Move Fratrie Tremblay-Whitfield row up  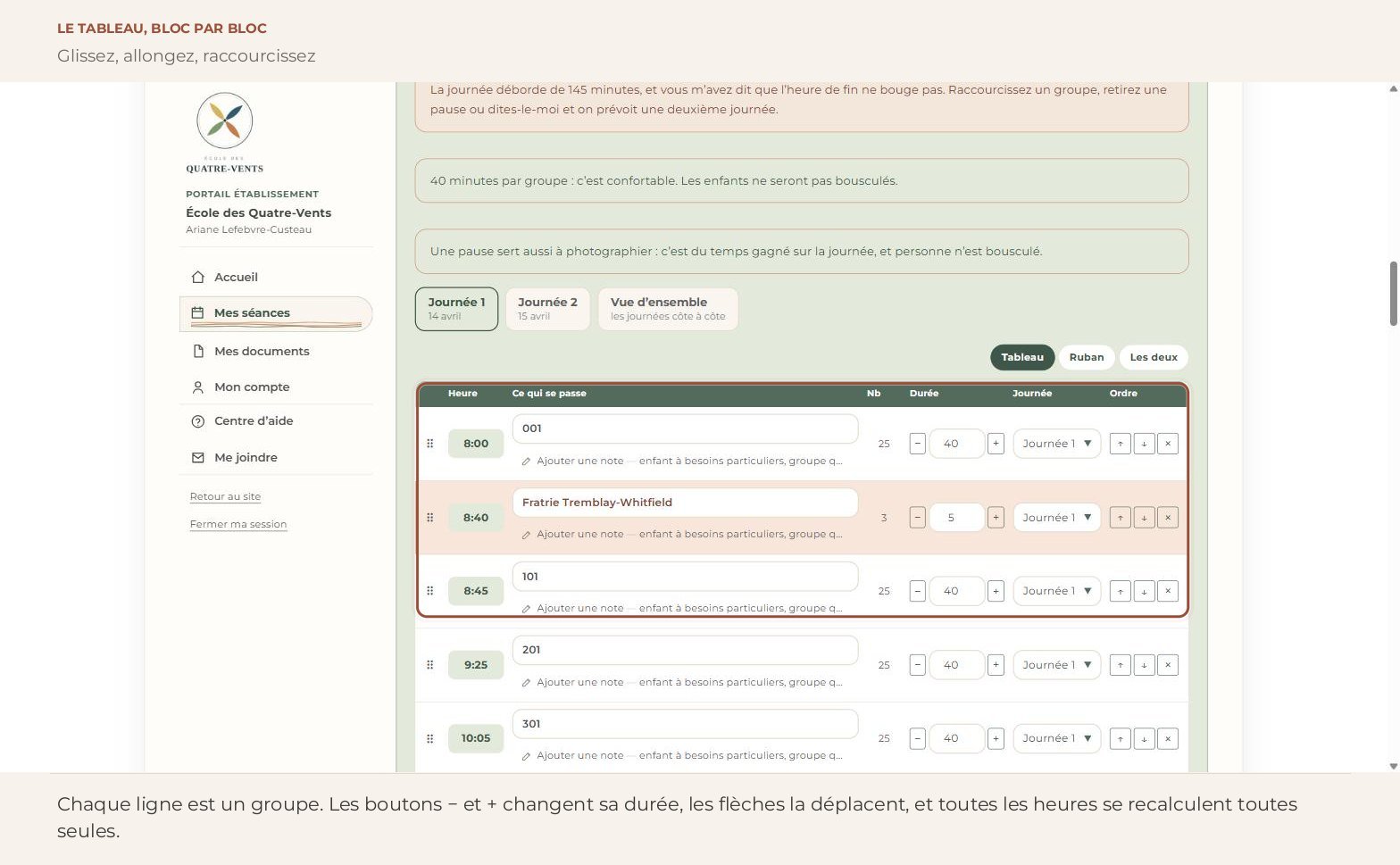coord(1120,518)
